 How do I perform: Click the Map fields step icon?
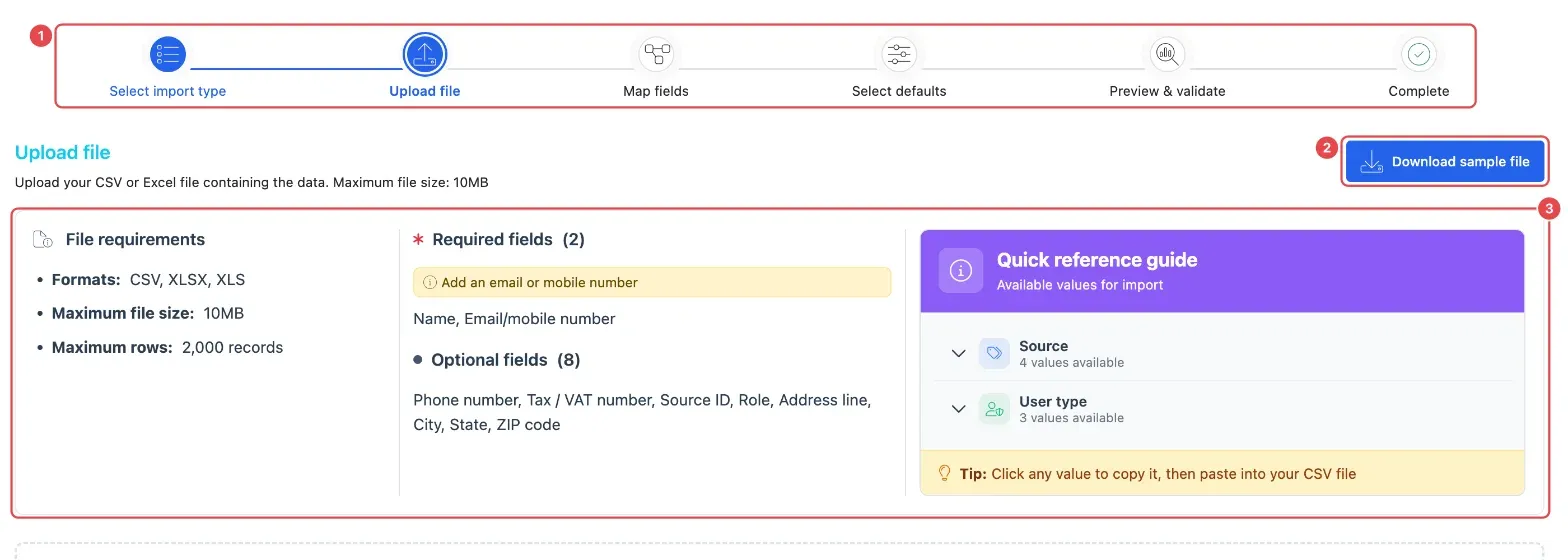pos(656,54)
